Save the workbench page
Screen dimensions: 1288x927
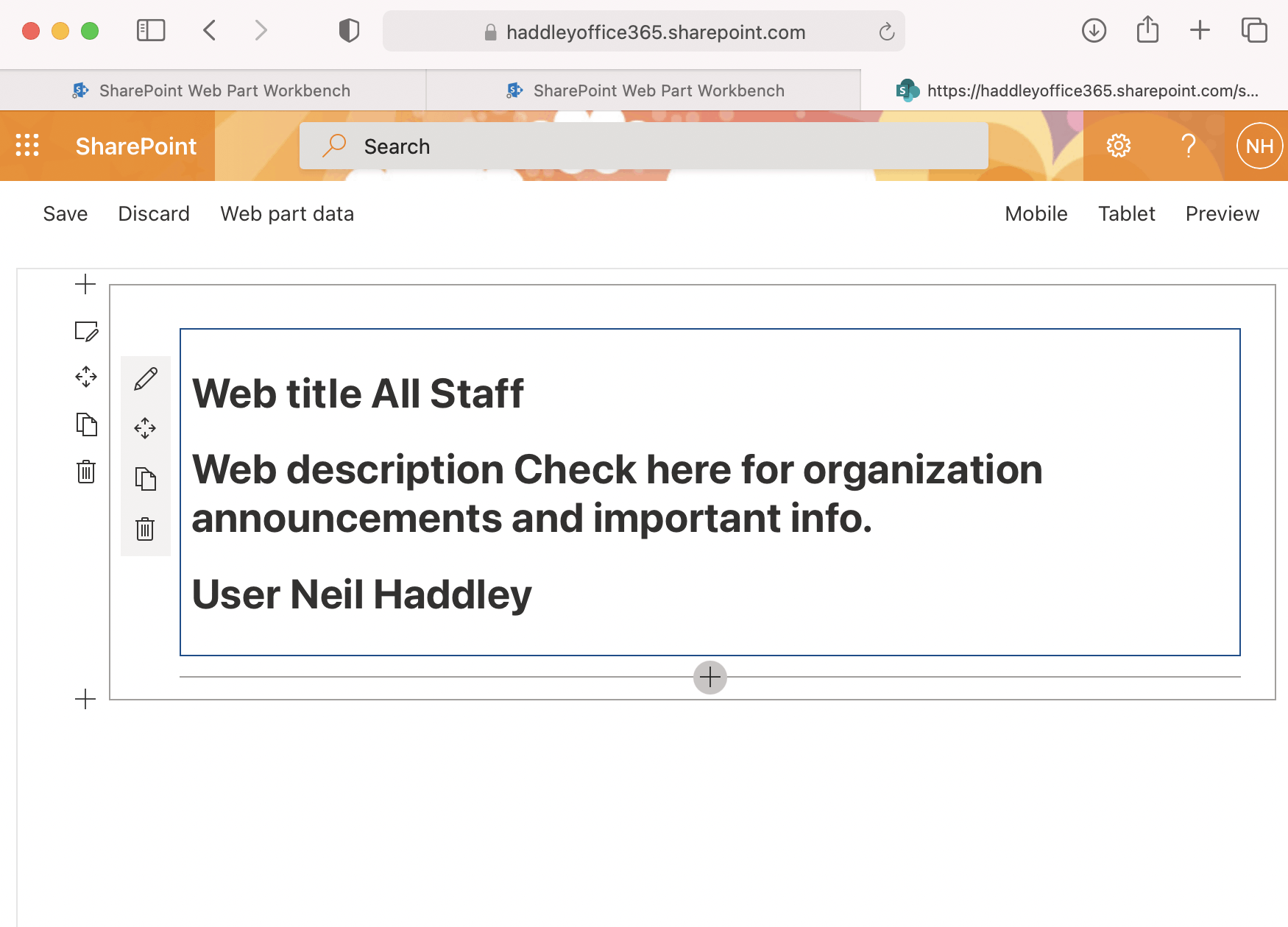66,214
